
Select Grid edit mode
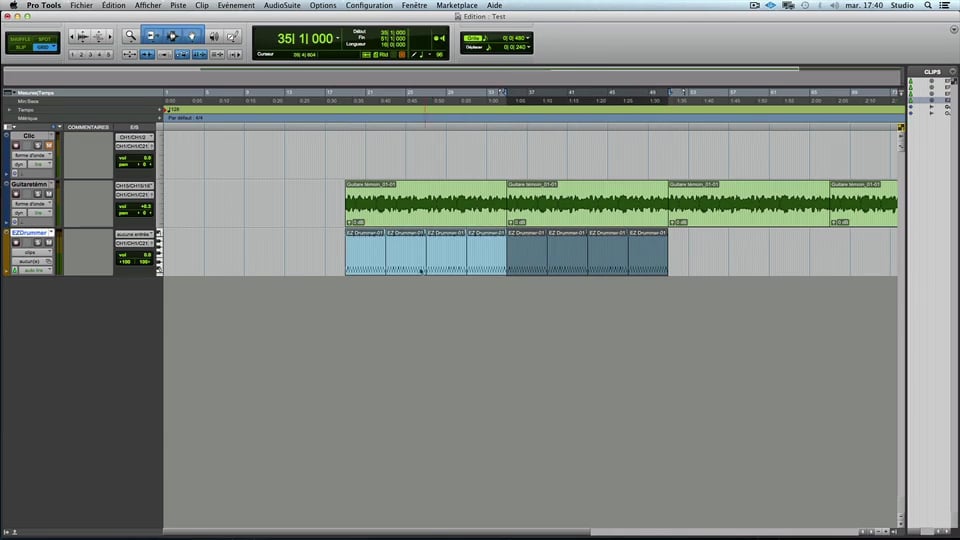pyautogui.click(x=42, y=47)
